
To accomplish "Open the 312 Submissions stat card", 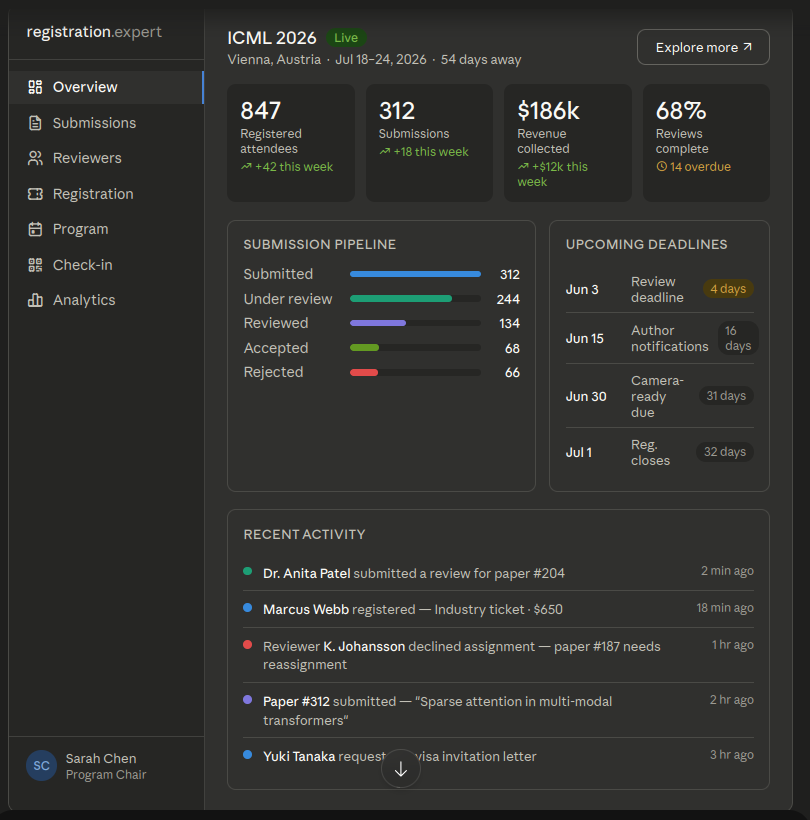I will tap(429, 143).
